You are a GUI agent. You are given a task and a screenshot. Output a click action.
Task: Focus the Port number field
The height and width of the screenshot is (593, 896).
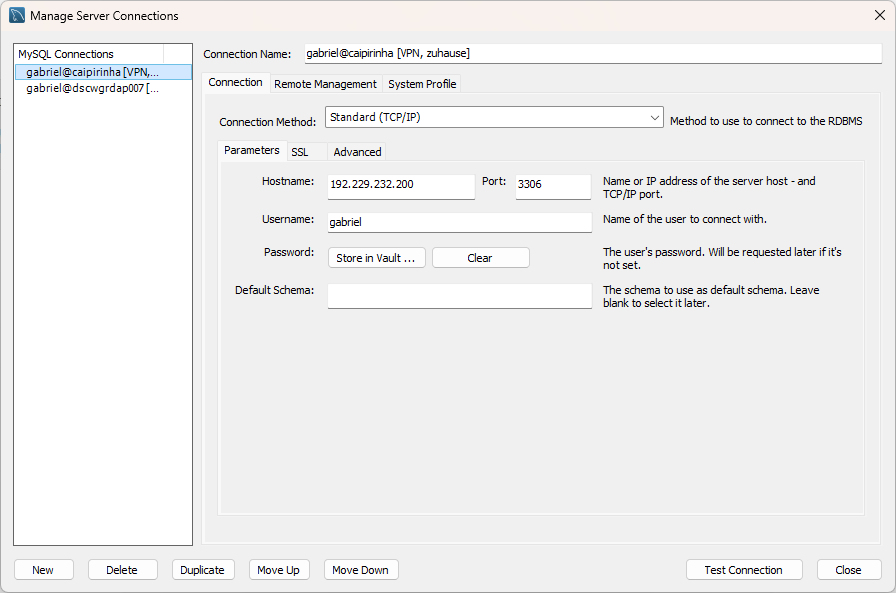[553, 186]
